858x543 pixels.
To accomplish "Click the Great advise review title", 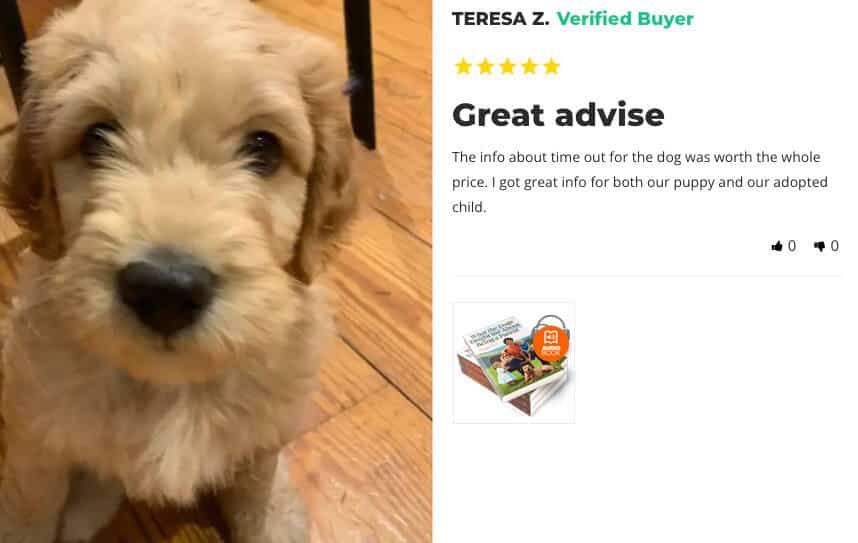I will pos(558,115).
